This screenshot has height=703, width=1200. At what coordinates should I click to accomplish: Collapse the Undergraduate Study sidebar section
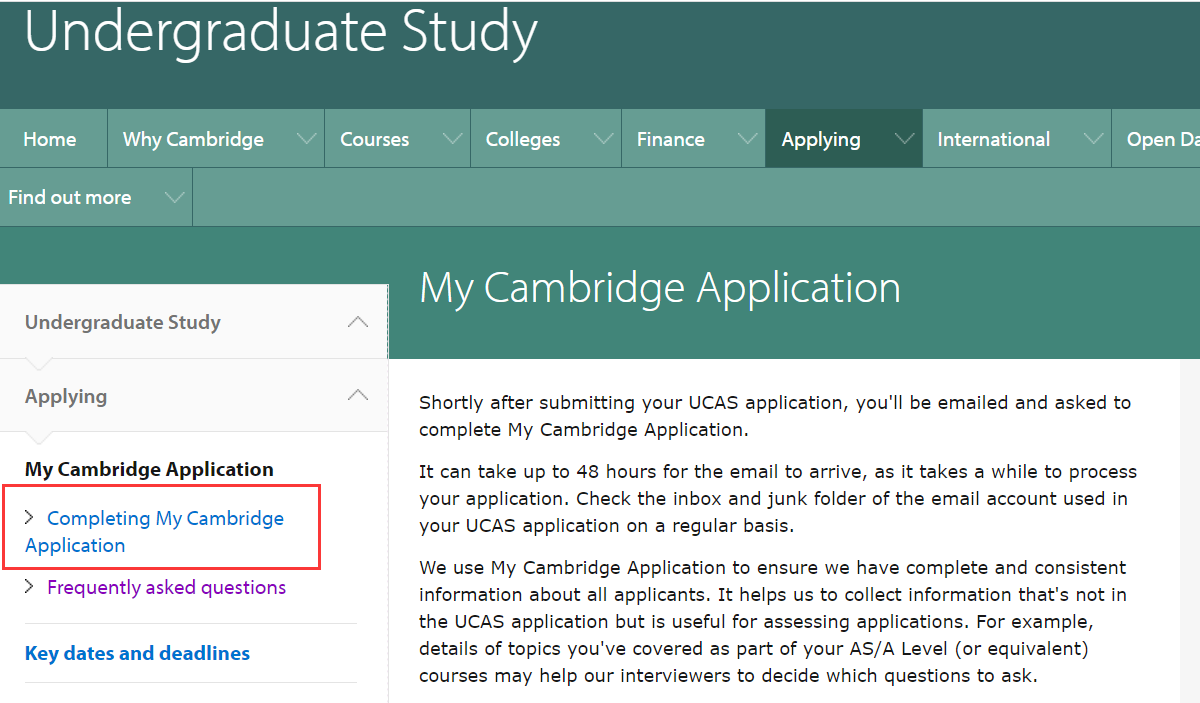click(357, 322)
